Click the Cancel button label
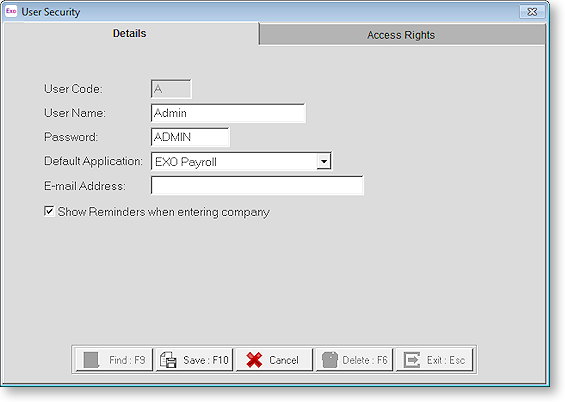565x402 pixels. coord(284,360)
